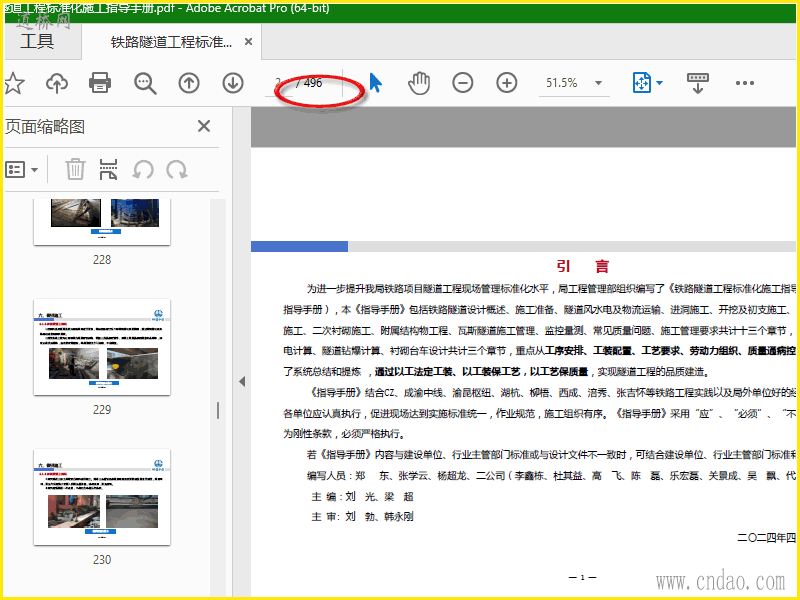Screen dimensions: 800x600
Task: Collapse the navigation pane with left triangle
Action: 242,381
